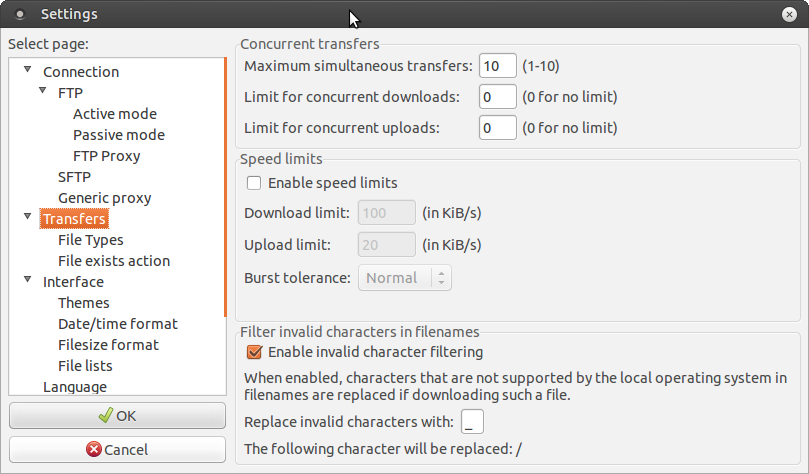809x474 pixels.
Task: Select the Active mode page
Action: click(x=115, y=114)
